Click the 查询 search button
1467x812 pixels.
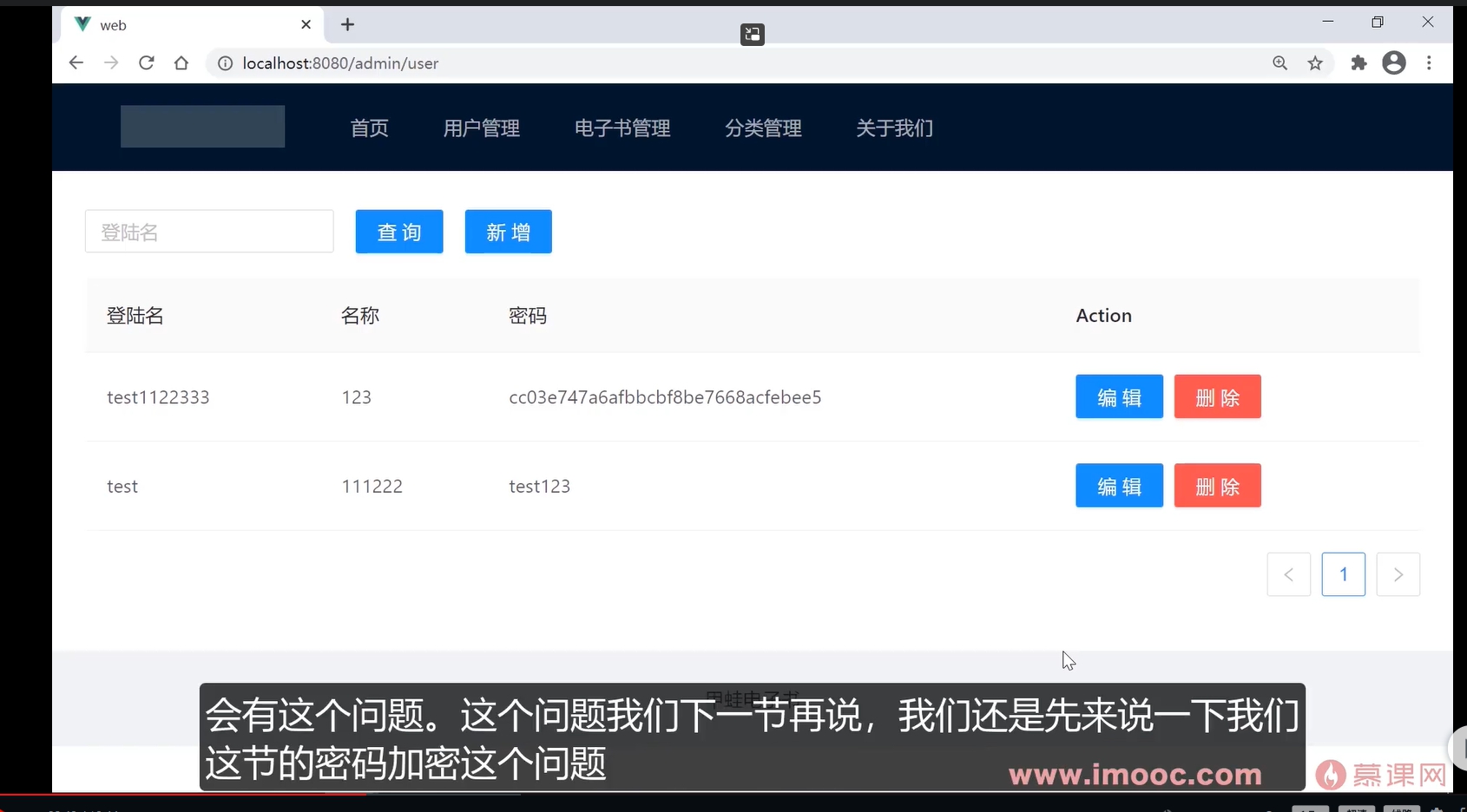coord(398,231)
